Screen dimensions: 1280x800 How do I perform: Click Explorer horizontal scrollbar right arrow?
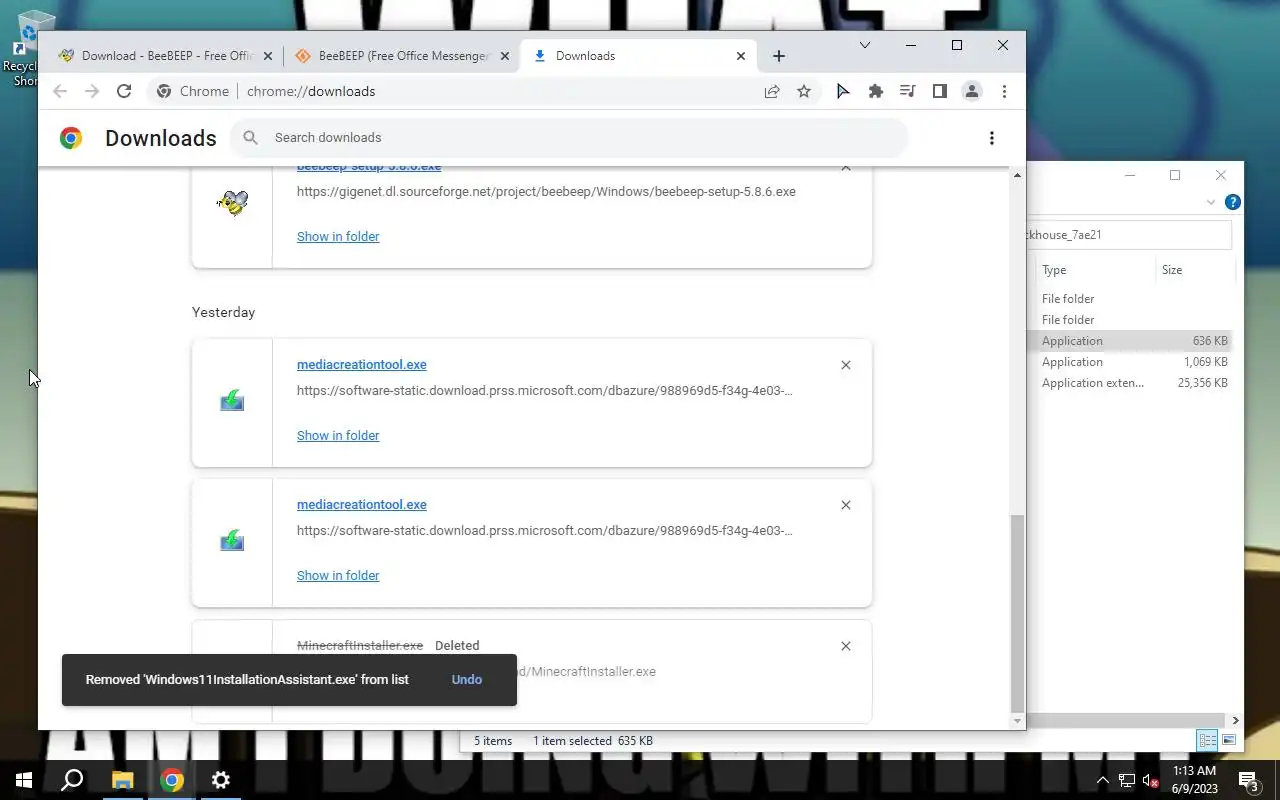tap(1236, 720)
